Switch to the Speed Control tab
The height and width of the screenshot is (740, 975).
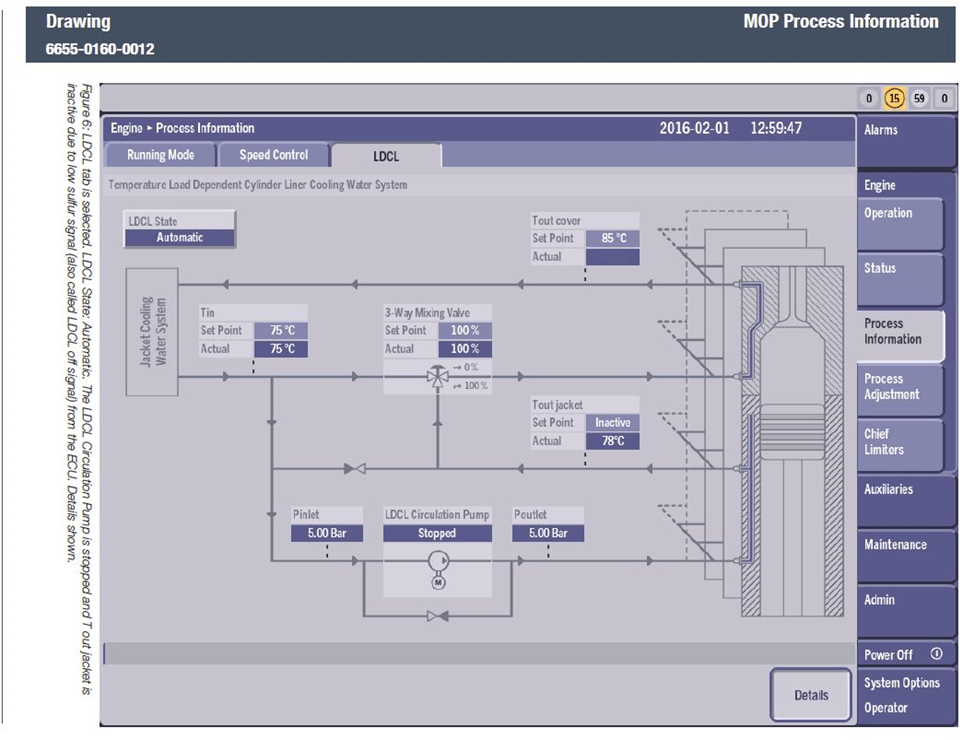point(274,155)
